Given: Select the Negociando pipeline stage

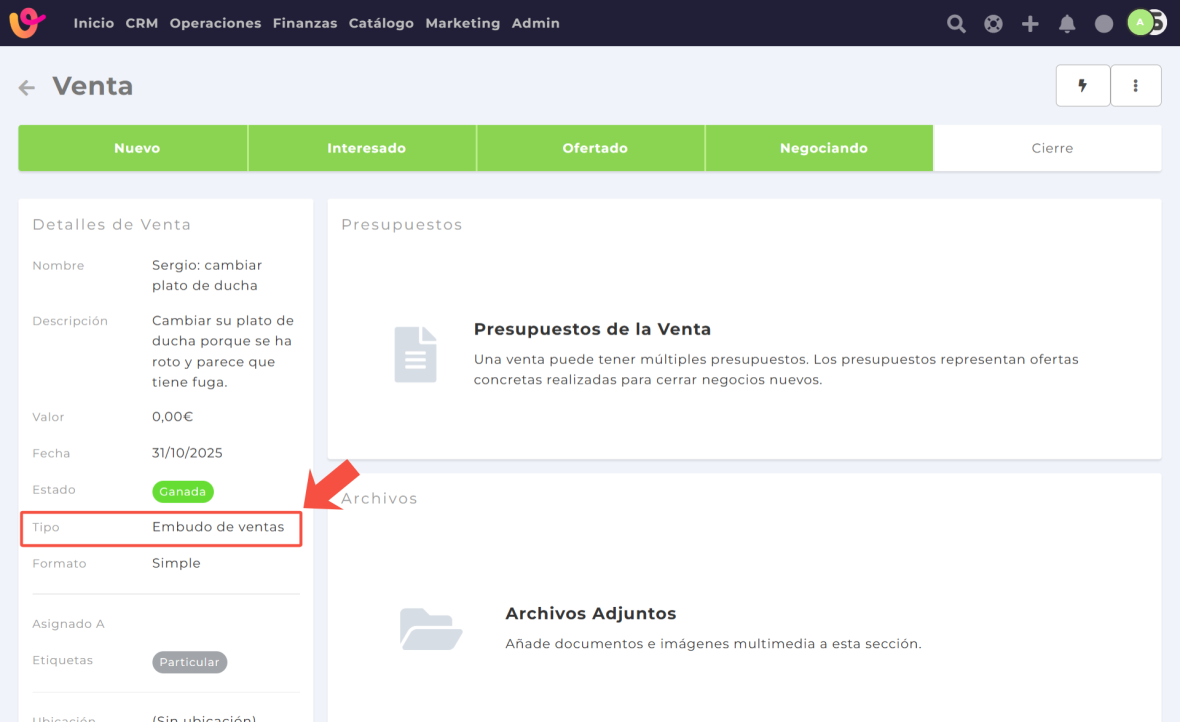Looking at the screenshot, I should (x=823, y=148).
